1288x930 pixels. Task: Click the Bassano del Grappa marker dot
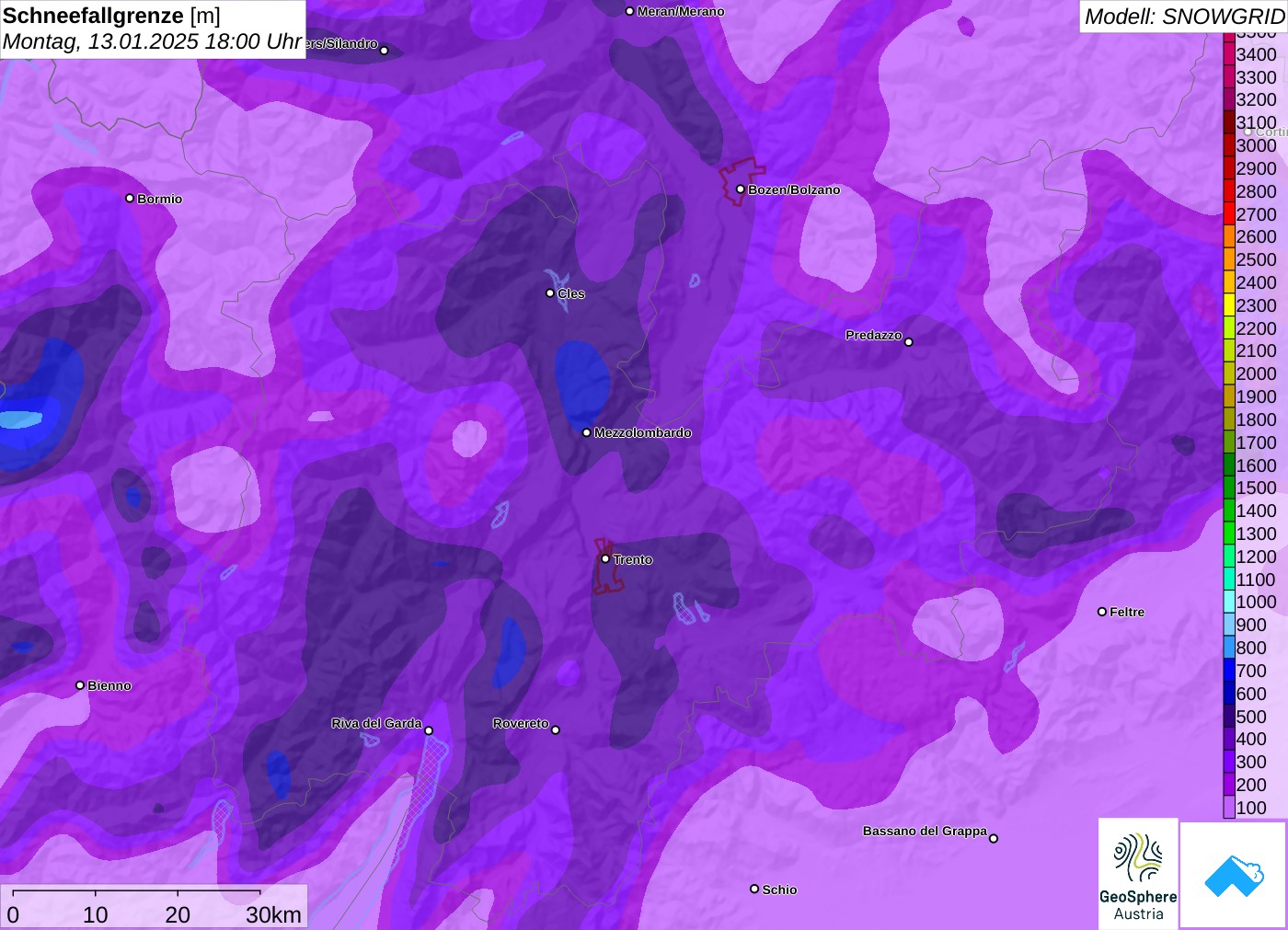994,838
